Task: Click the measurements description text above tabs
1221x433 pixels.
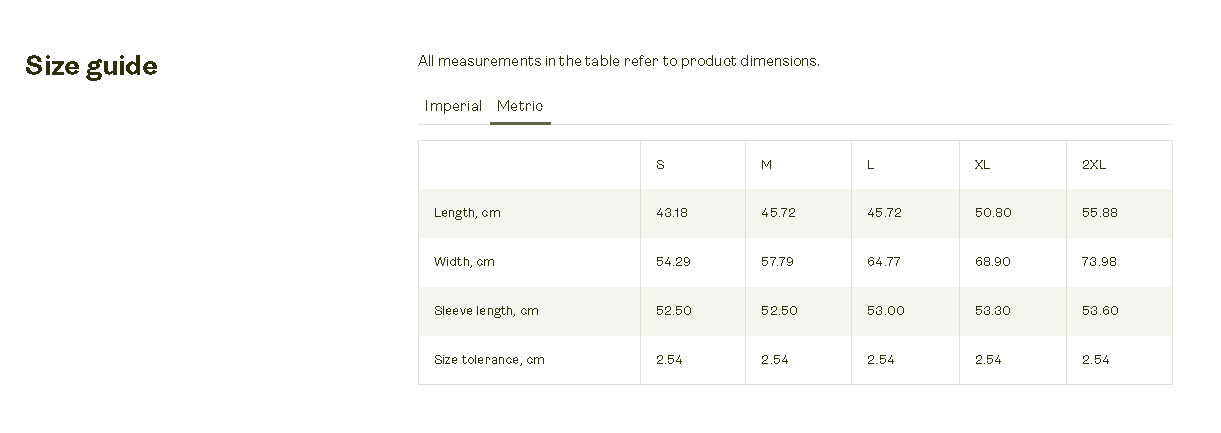Action: tap(618, 61)
